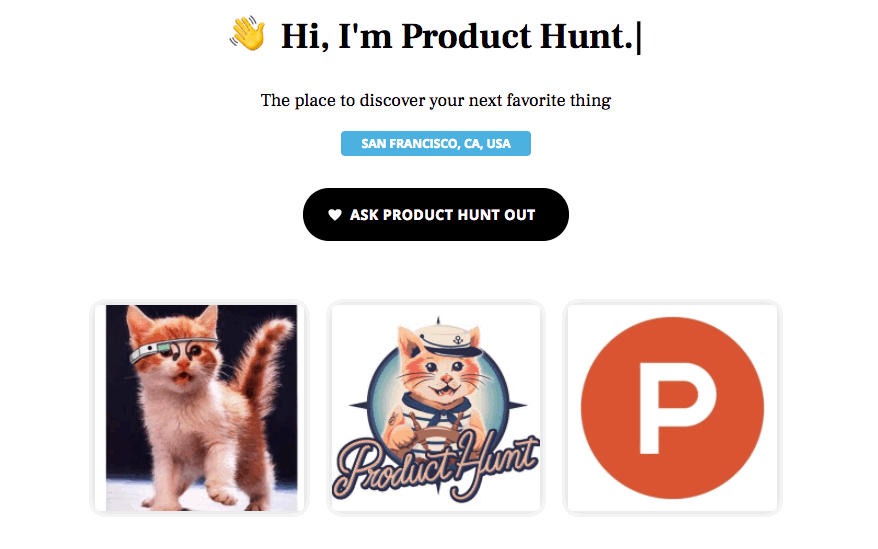Click the word "Hunt" in the main heading
This screenshot has height=549, width=878.
[586, 36]
